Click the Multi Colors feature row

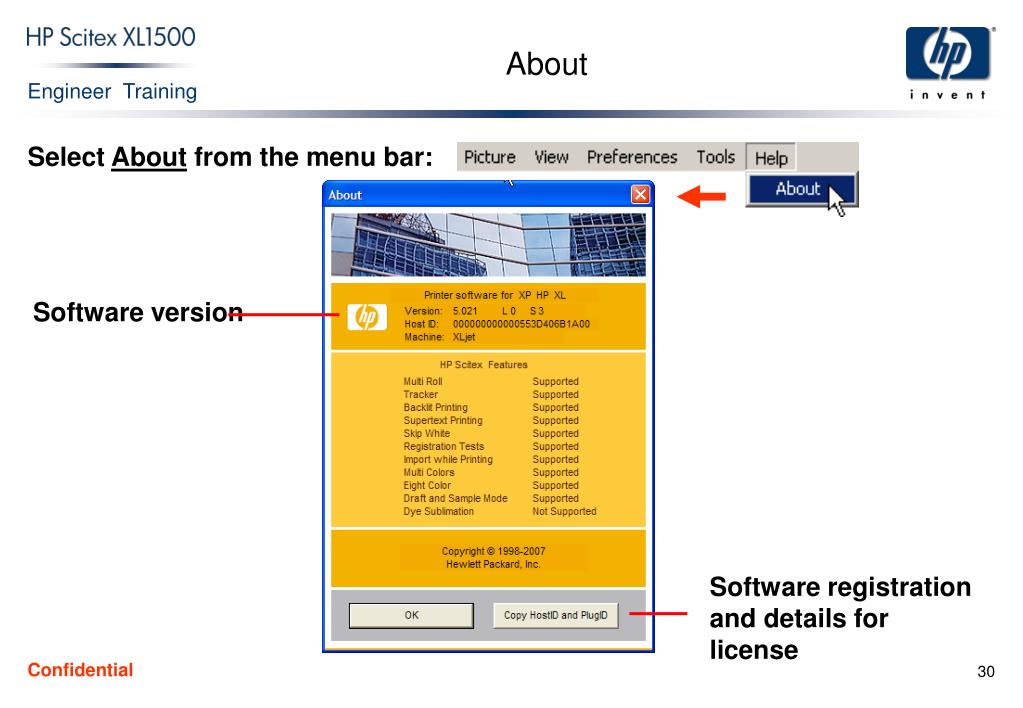(491, 473)
